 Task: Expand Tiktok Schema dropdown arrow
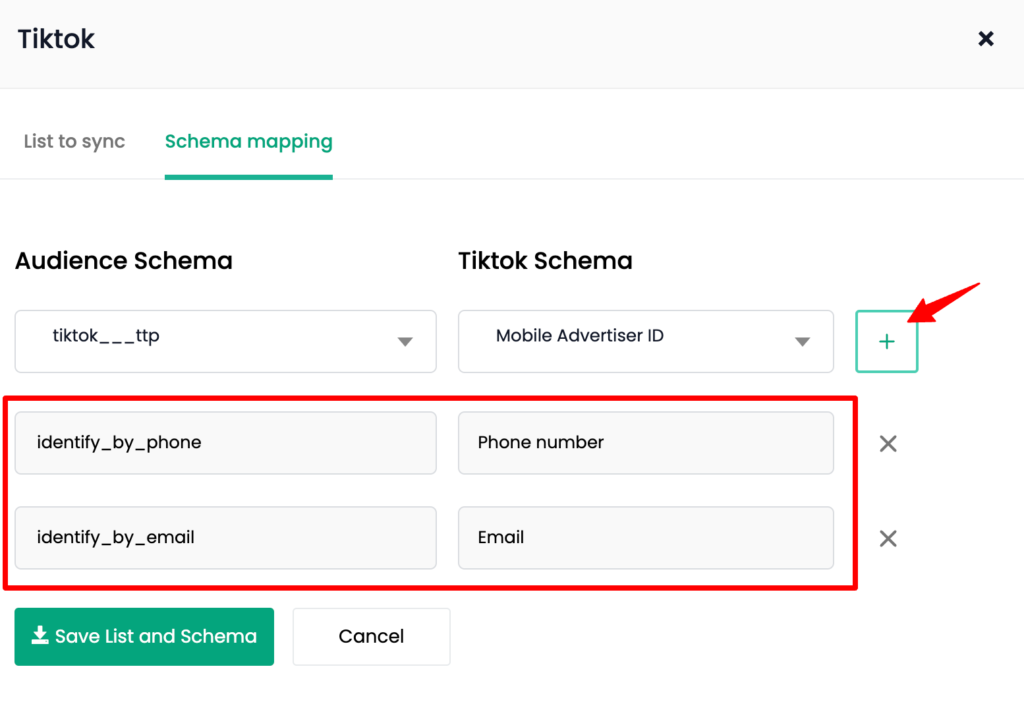802,342
